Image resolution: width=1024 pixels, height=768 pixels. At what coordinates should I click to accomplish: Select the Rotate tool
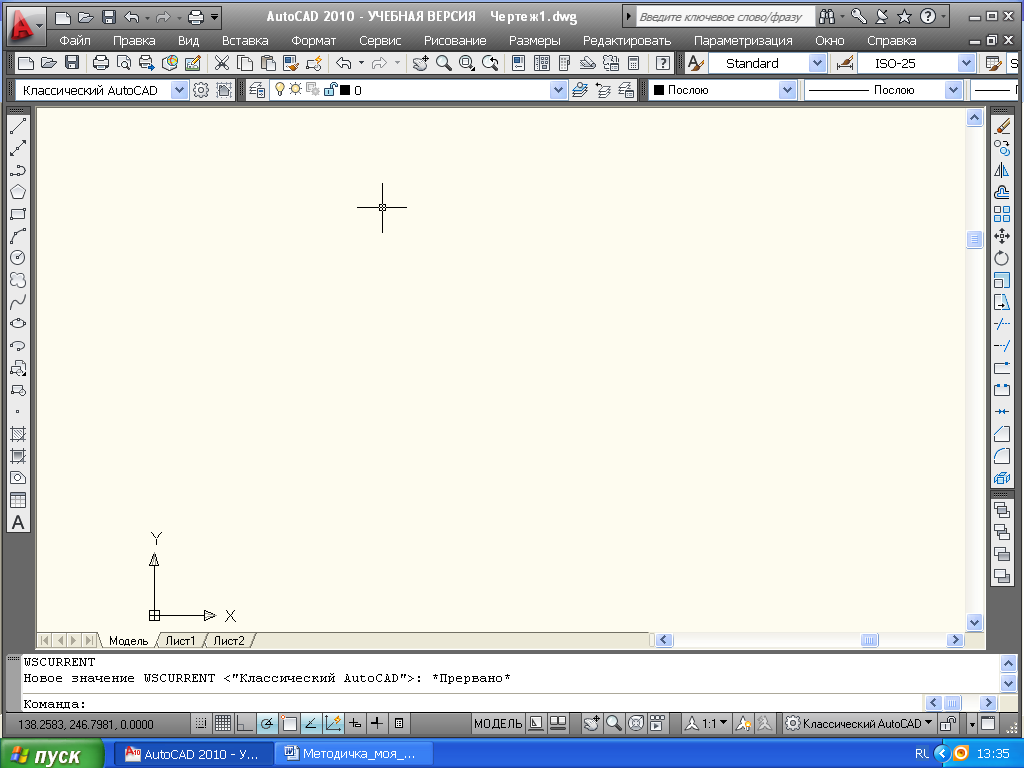coord(1002,258)
